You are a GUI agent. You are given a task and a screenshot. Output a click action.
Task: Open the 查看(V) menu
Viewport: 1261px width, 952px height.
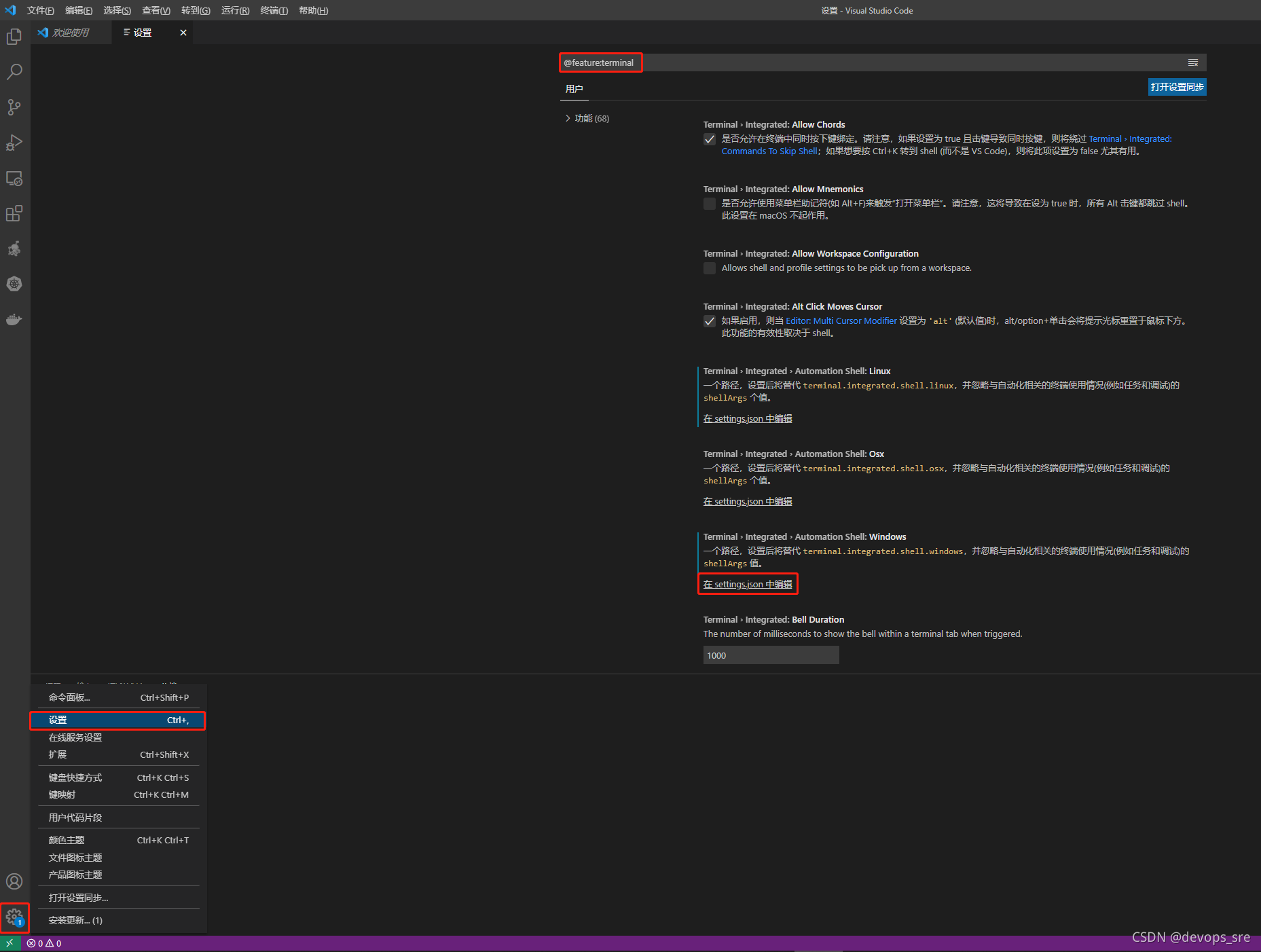pos(156,10)
